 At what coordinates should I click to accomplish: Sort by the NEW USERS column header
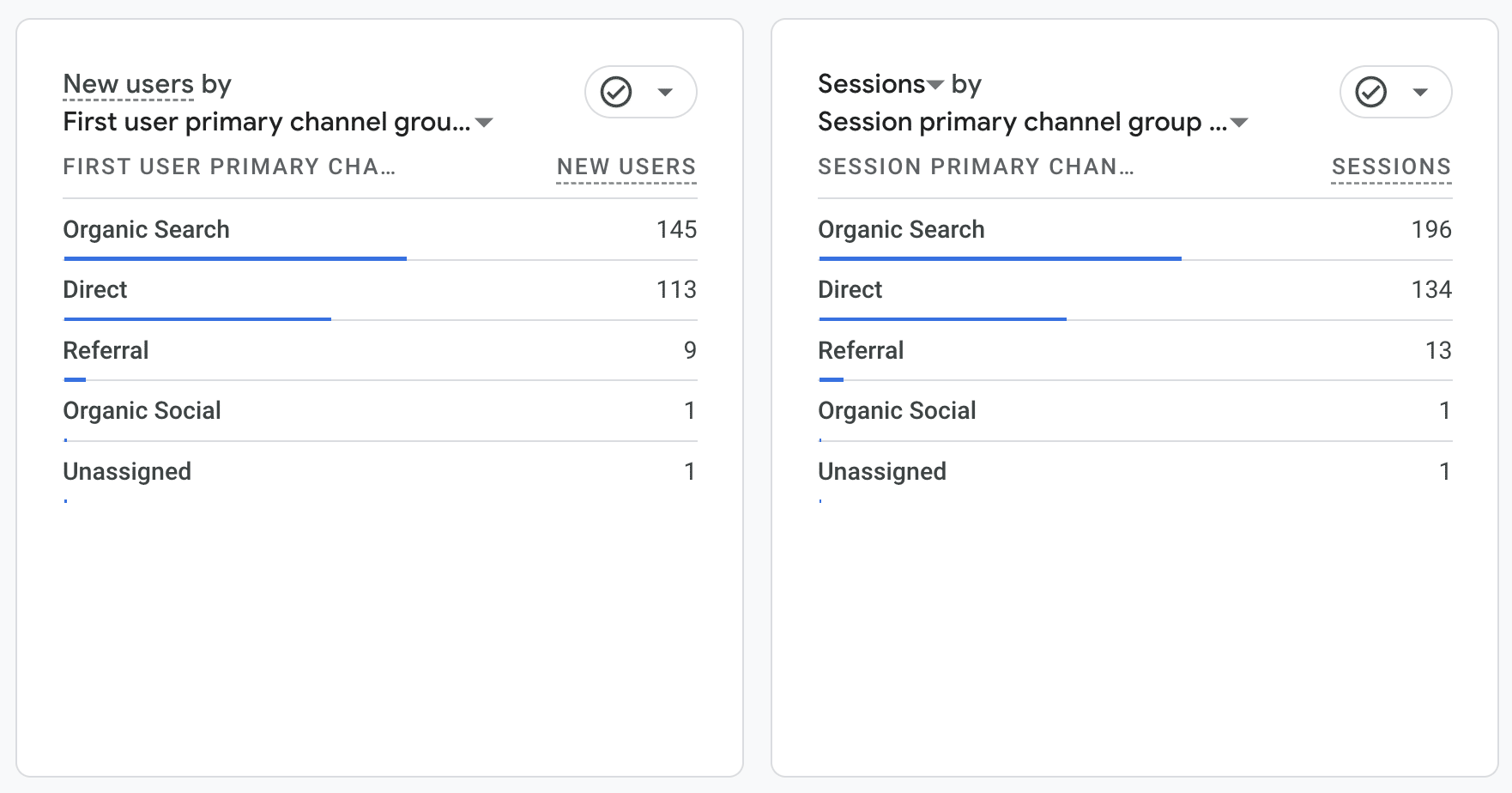click(626, 166)
